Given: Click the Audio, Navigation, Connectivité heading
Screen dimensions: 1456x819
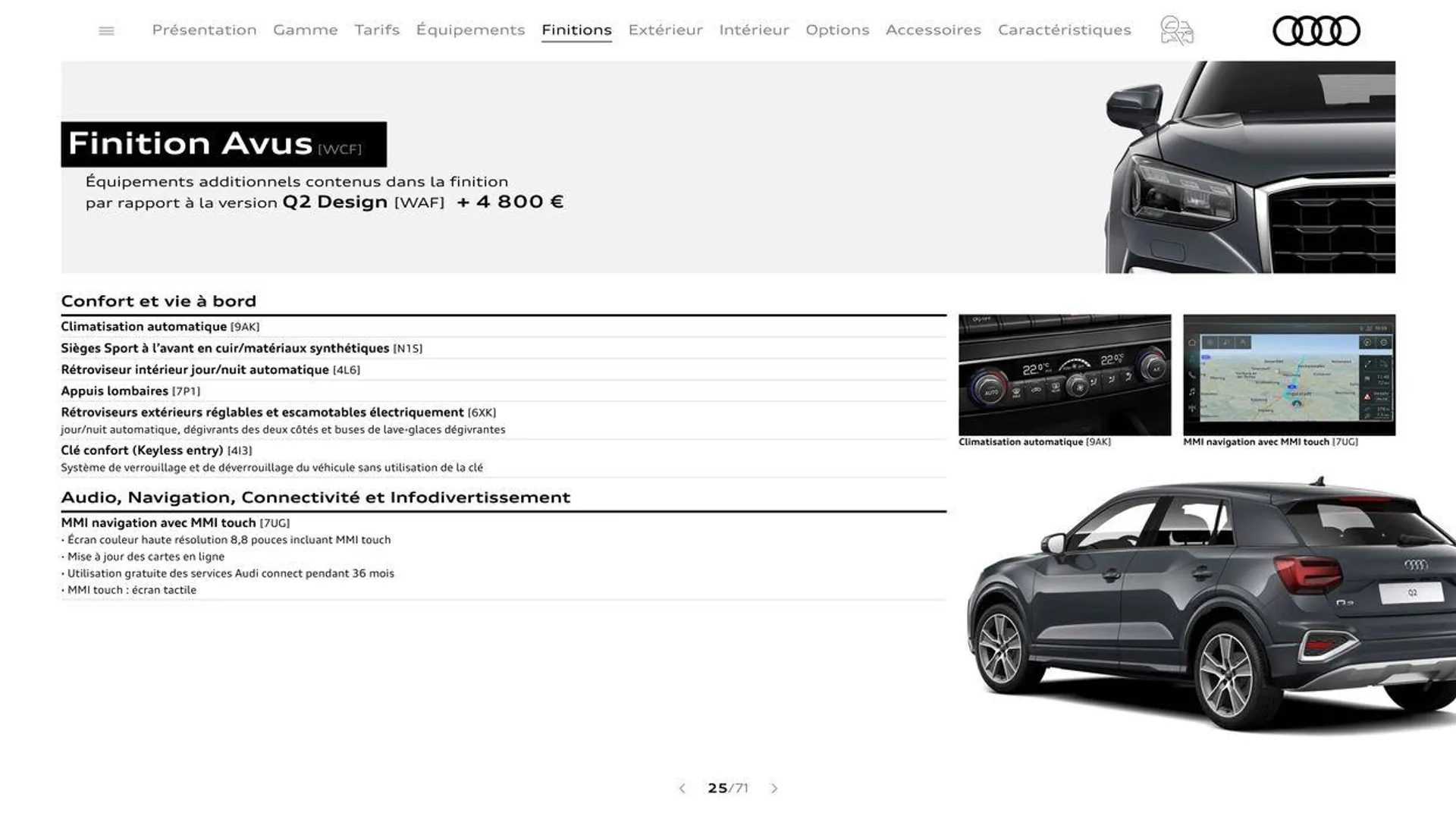Looking at the screenshot, I should pos(315,497).
